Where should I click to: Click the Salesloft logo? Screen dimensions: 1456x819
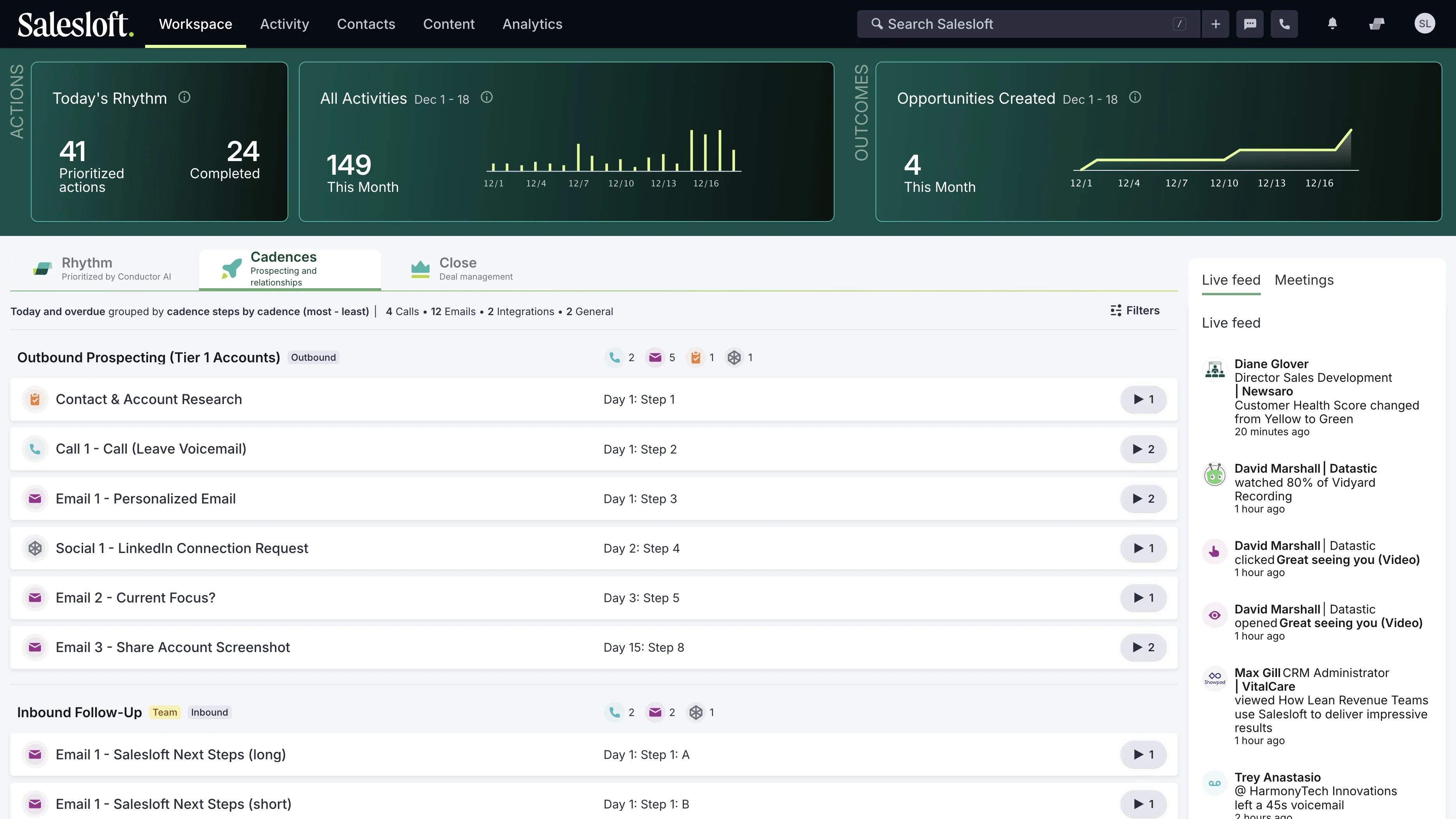coord(76,24)
